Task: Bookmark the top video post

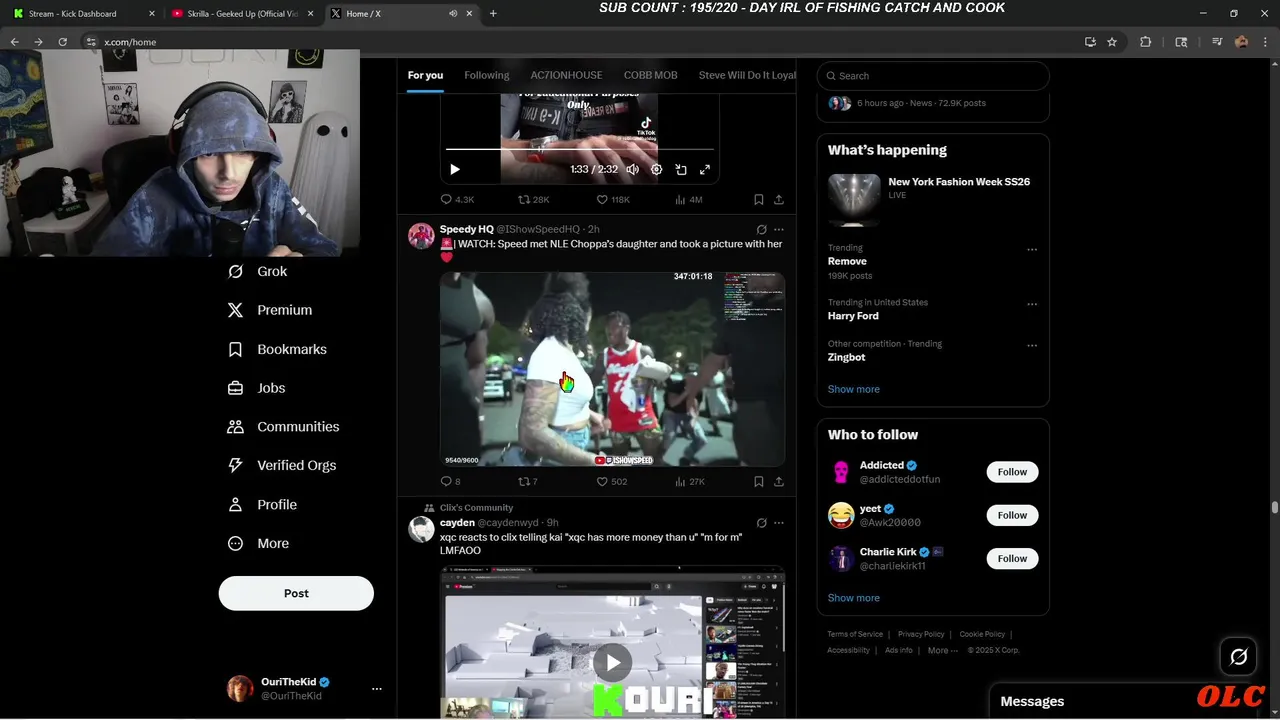Action: click(x=758, y=200)
